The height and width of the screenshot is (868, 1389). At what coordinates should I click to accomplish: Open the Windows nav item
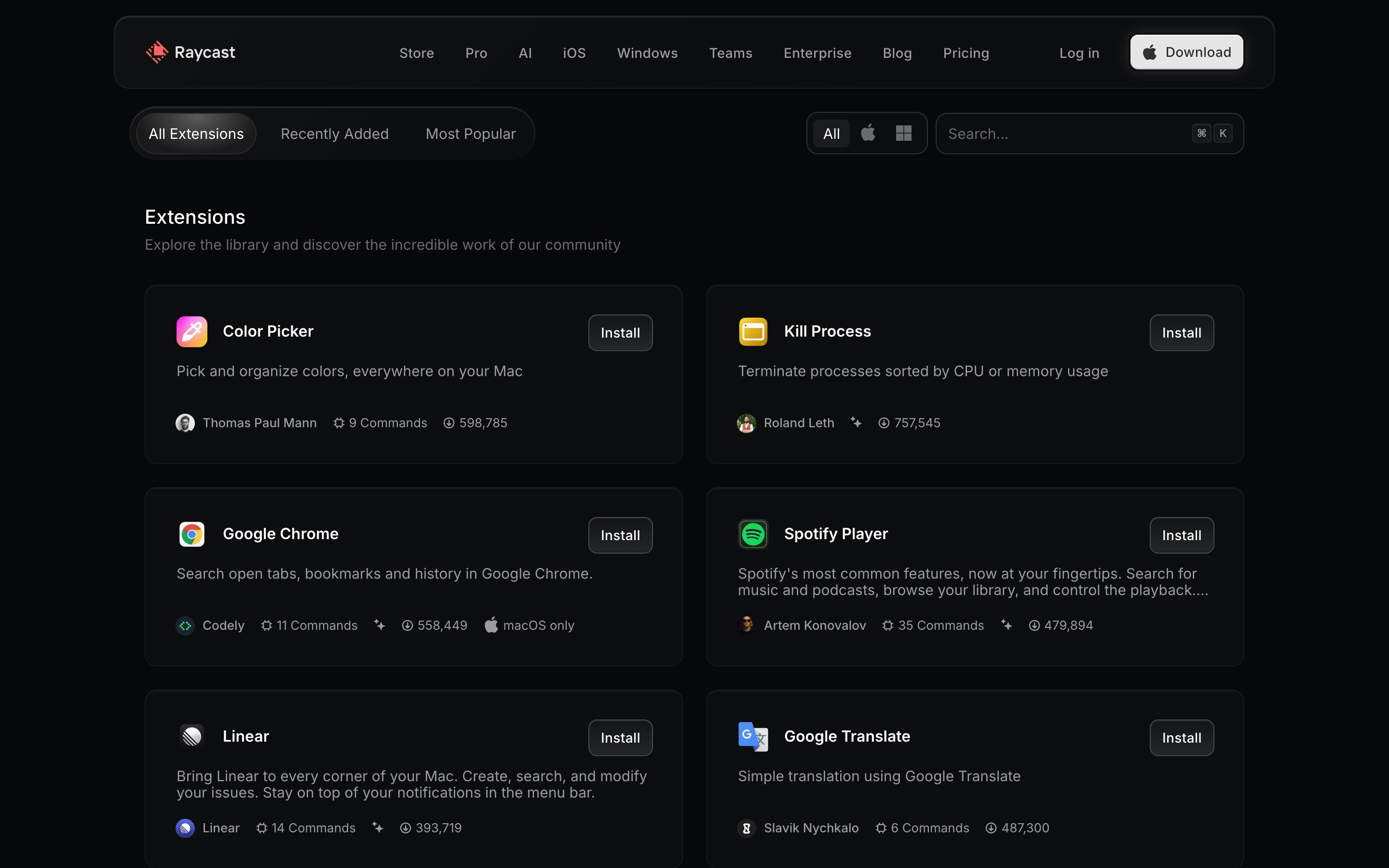tap(647, 53)
